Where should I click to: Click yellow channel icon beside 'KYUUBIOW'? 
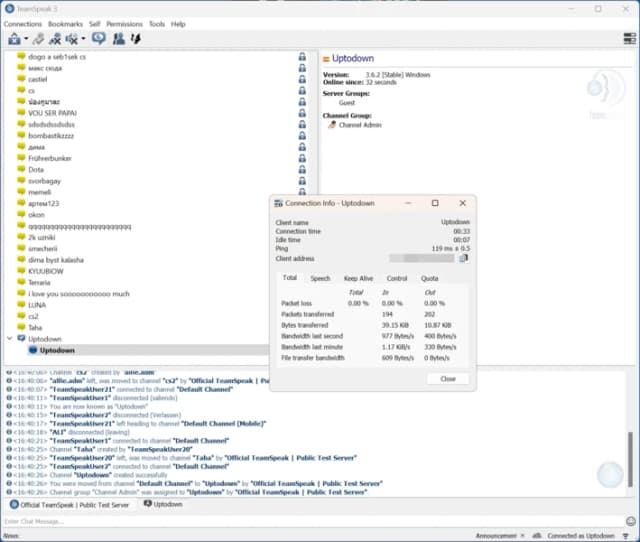[x=21, y=271]
